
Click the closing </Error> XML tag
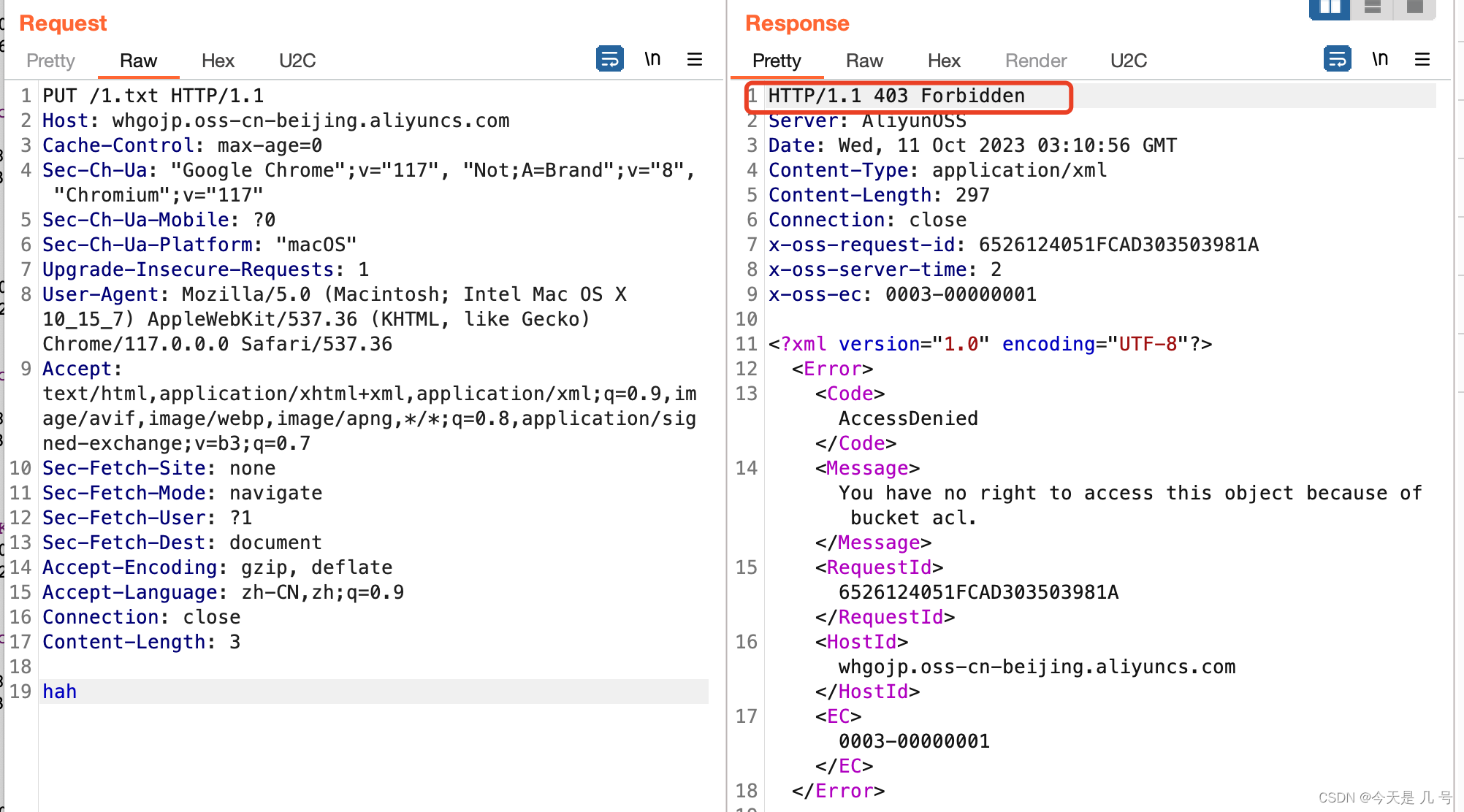pyautogui.click(x=838, y=791)
